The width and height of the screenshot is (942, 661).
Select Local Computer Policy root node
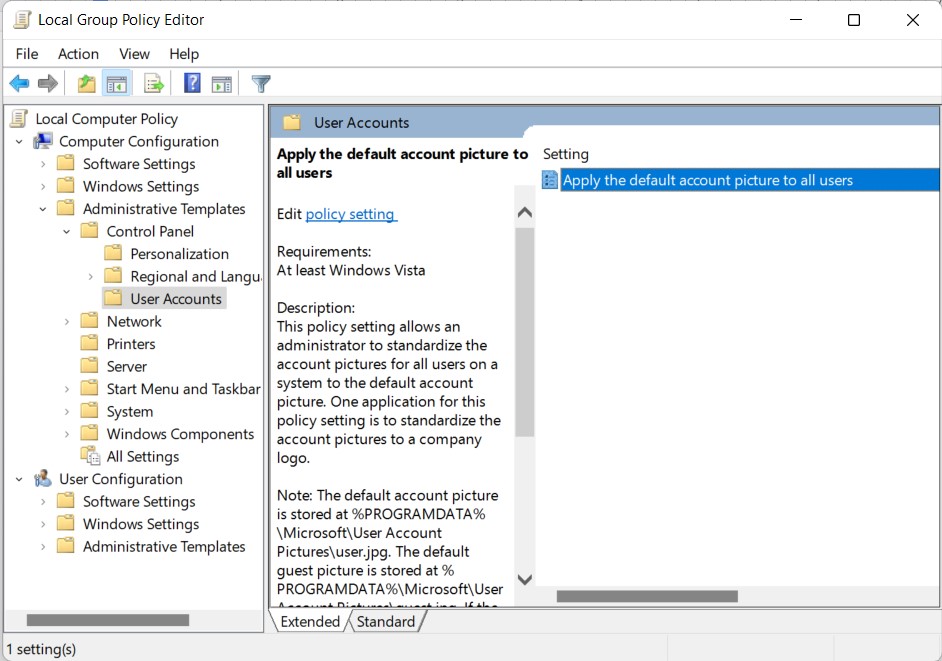pos(106,119)
